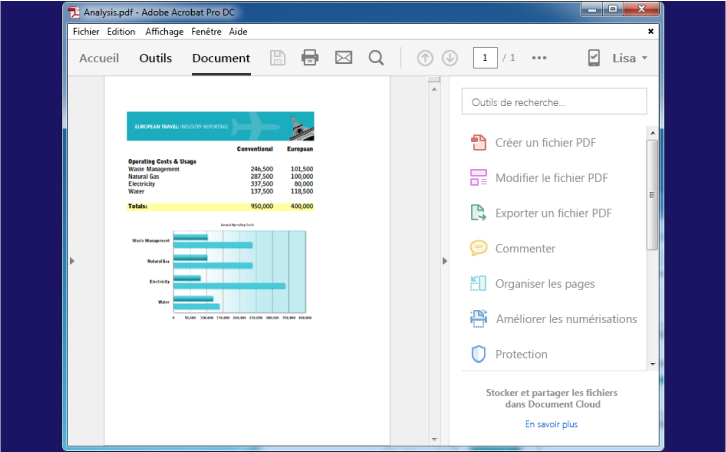
Task: Go to next page down arrow
Action: [450, 58]
